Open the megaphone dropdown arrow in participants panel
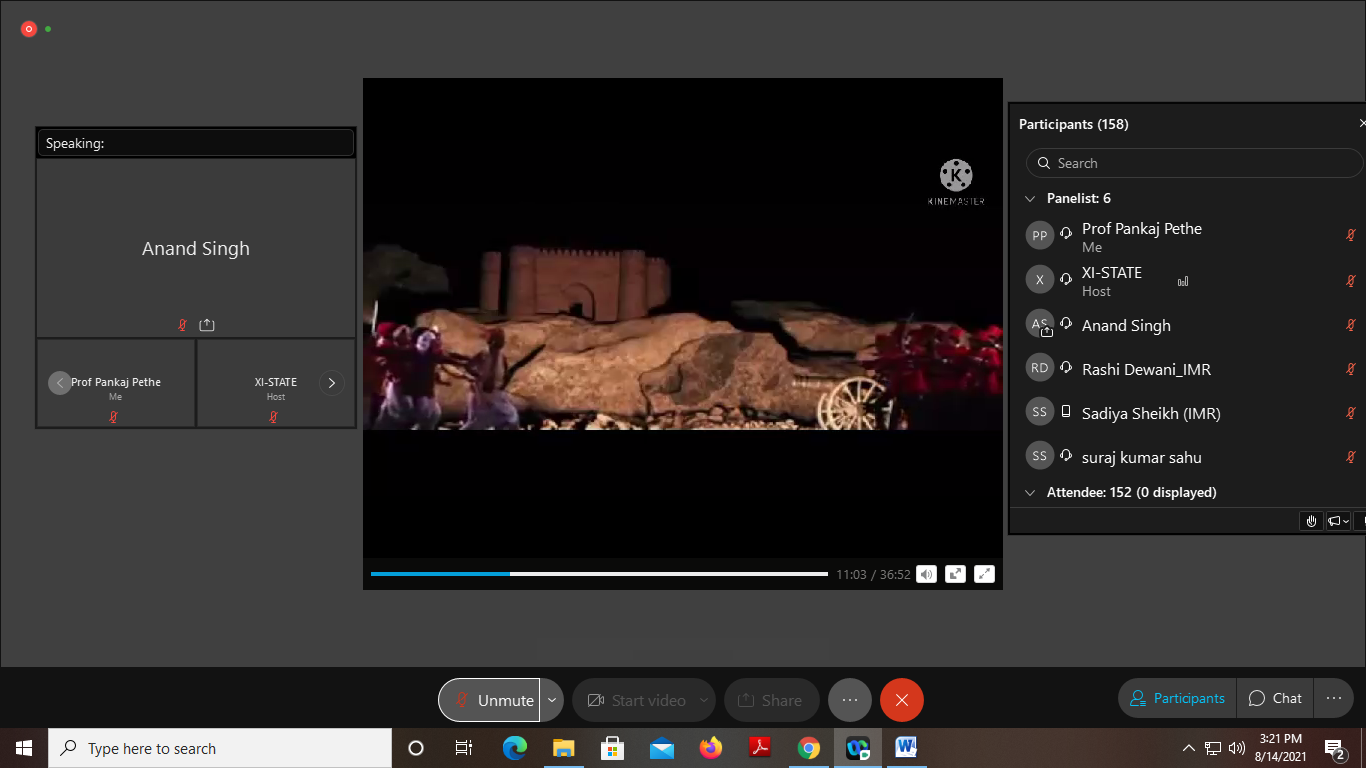 coord(1346,521)
